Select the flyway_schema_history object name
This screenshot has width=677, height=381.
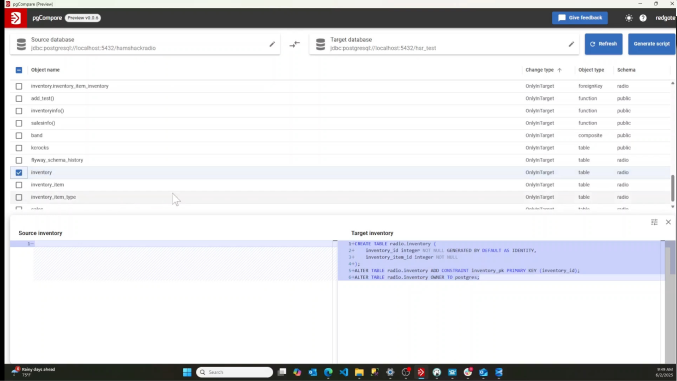(57, 160)
